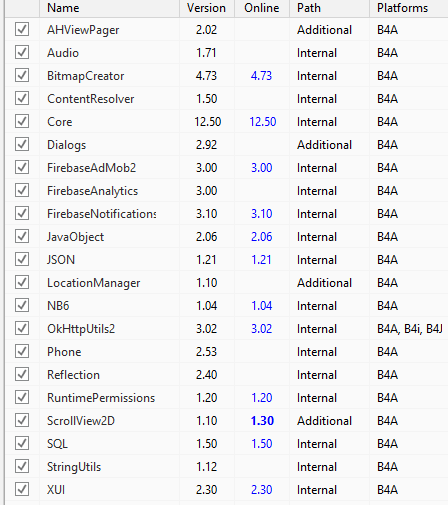Toggle the NB6 library checkbox
Viewport: 448px width, 505px height.
click(x=22, y=305)
